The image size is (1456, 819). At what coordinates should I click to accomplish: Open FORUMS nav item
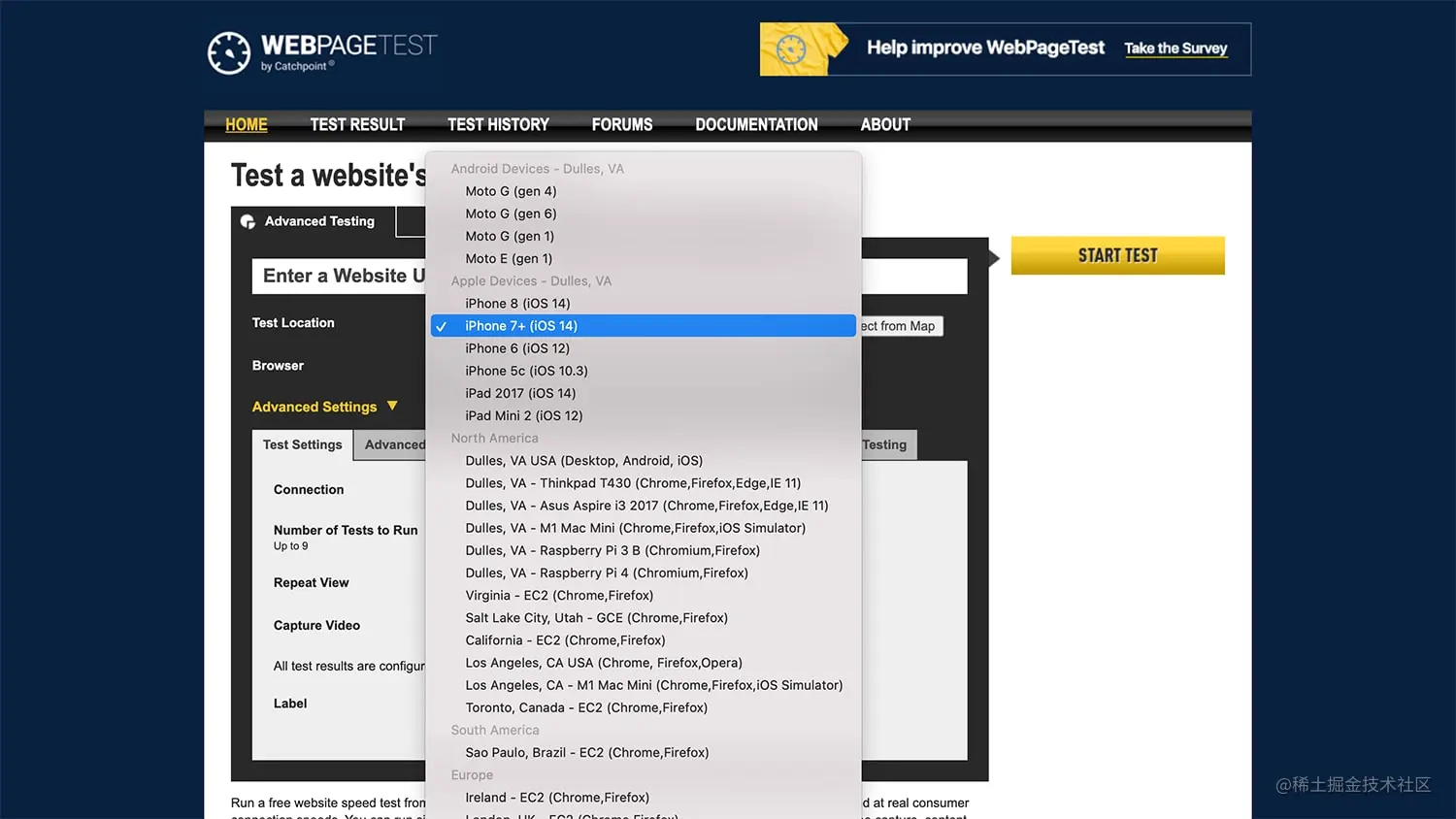coord(622,124)
